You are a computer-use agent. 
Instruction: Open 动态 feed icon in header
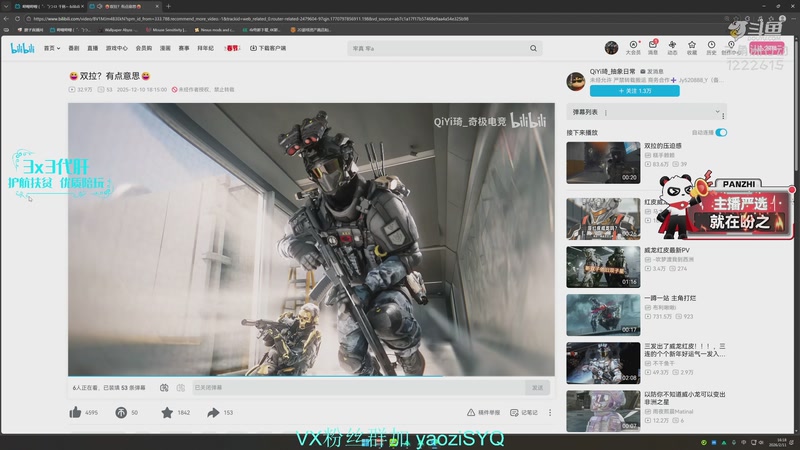672,47
